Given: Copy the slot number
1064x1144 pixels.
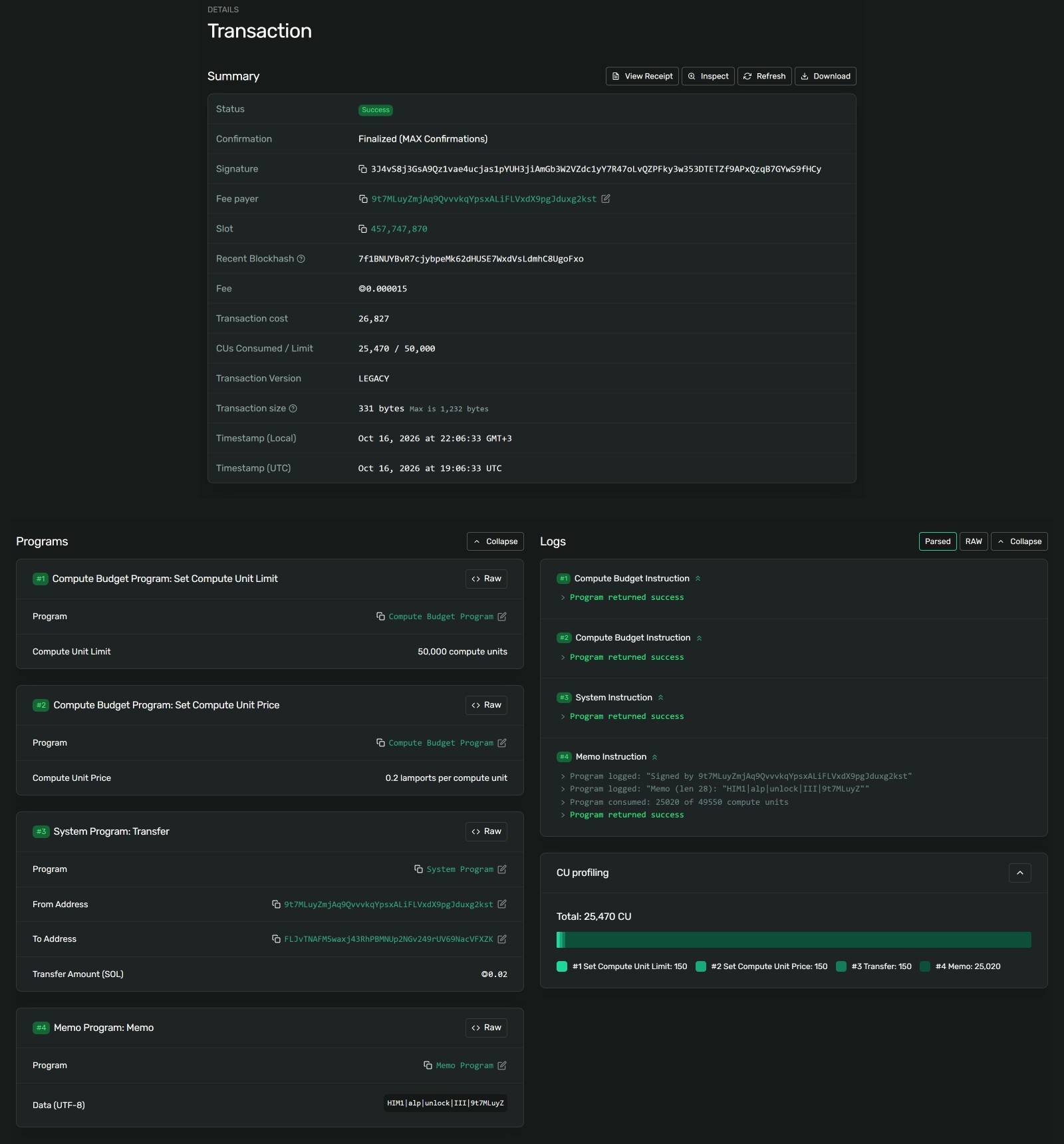Looking at the screenshot, I should pyautogui.click(x=362, y=229).
